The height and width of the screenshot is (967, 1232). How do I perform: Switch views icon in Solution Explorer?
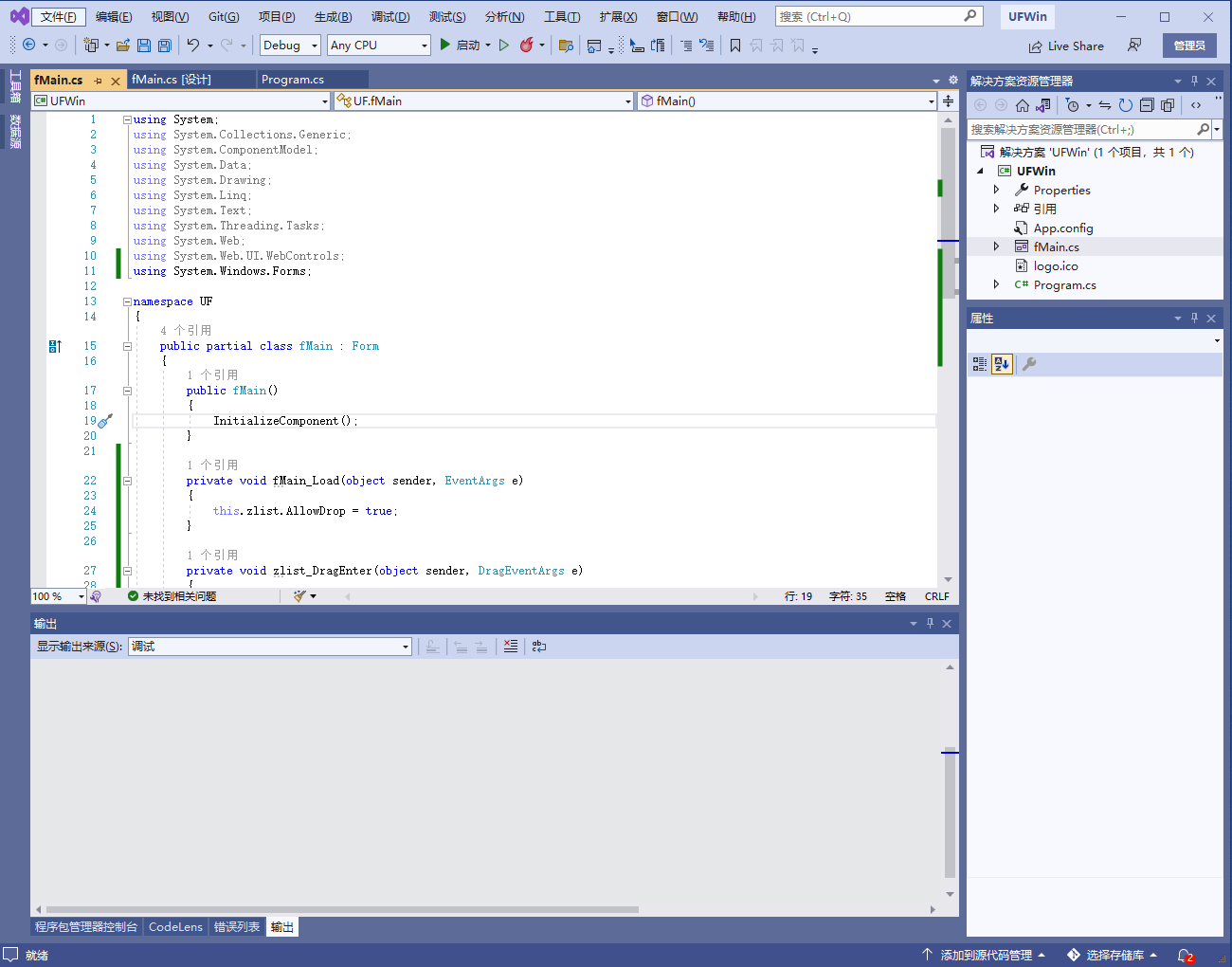pos(1043,105)
